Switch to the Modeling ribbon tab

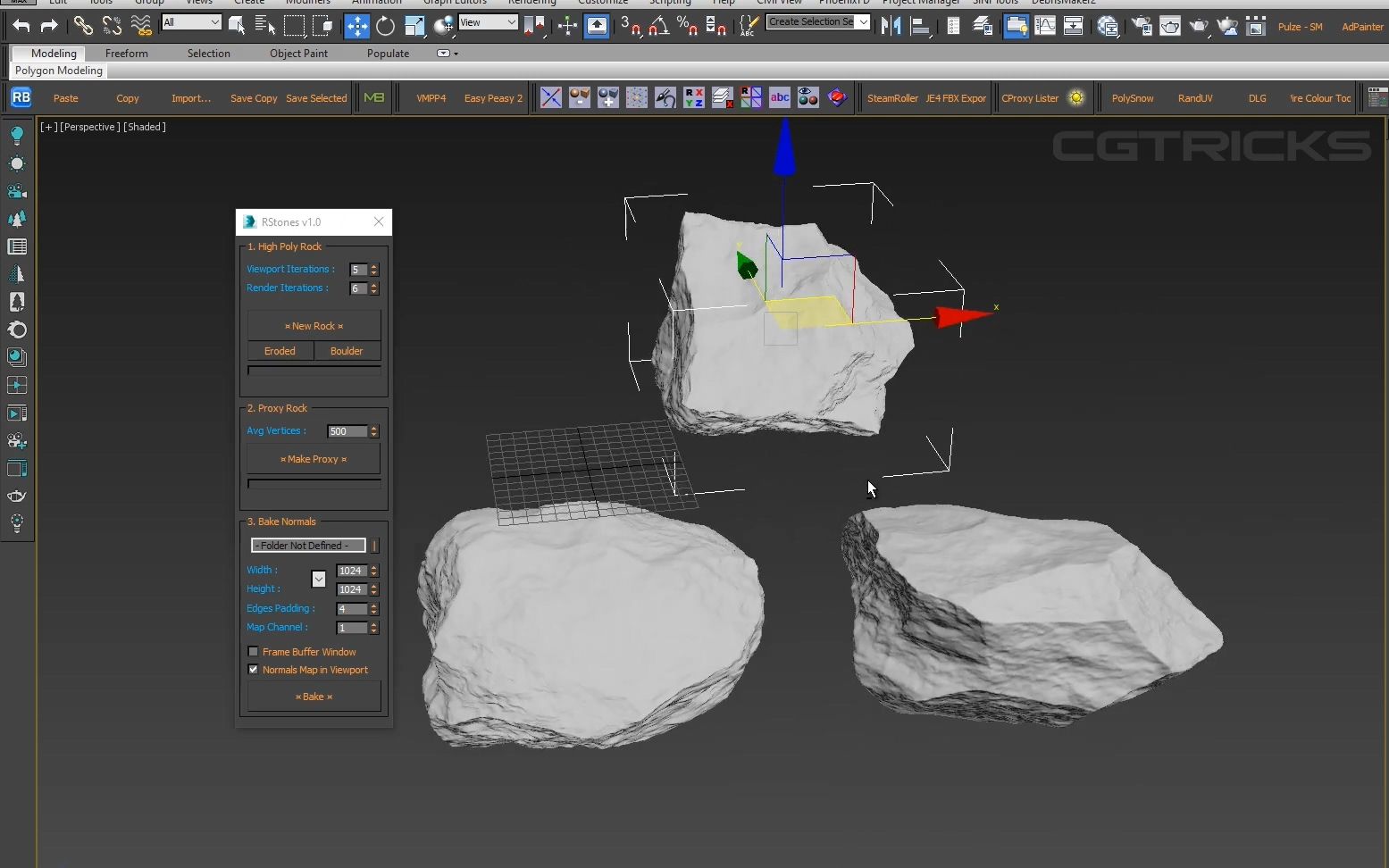[54, 54]
